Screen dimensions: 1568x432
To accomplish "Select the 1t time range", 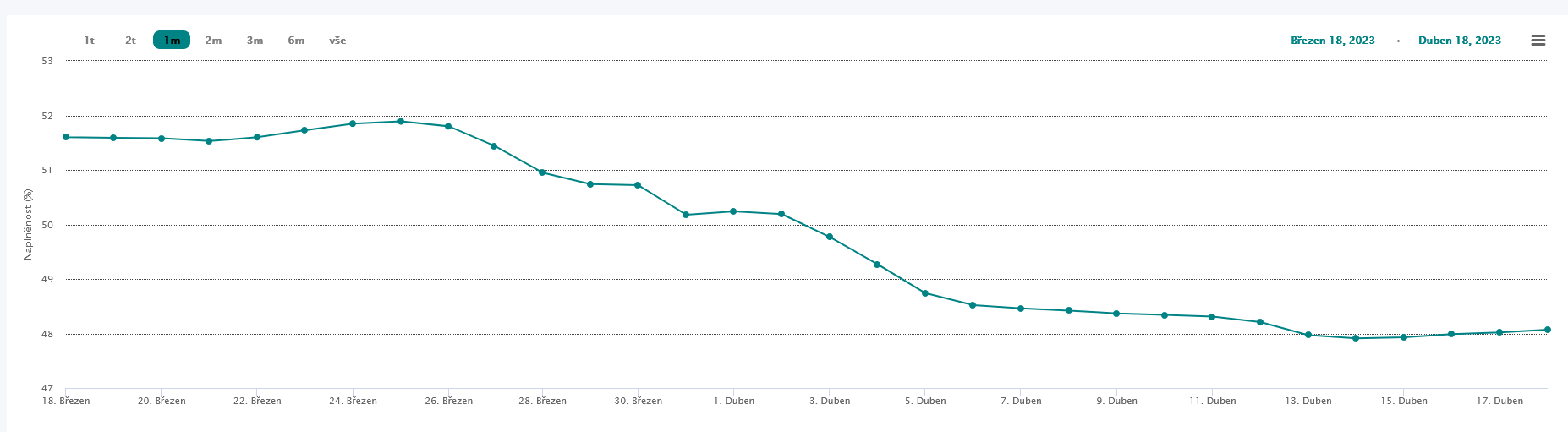I will [x=89, y=41].
